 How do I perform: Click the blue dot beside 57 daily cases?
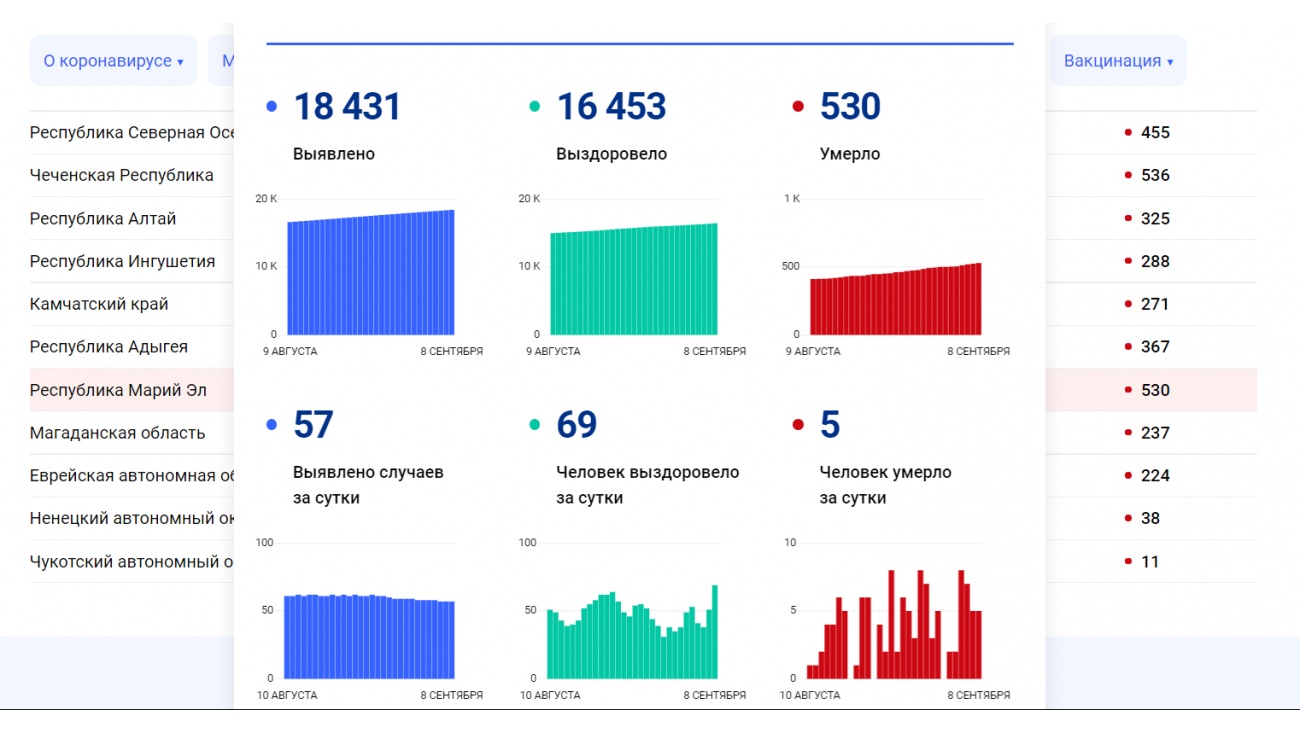[272, 425]
